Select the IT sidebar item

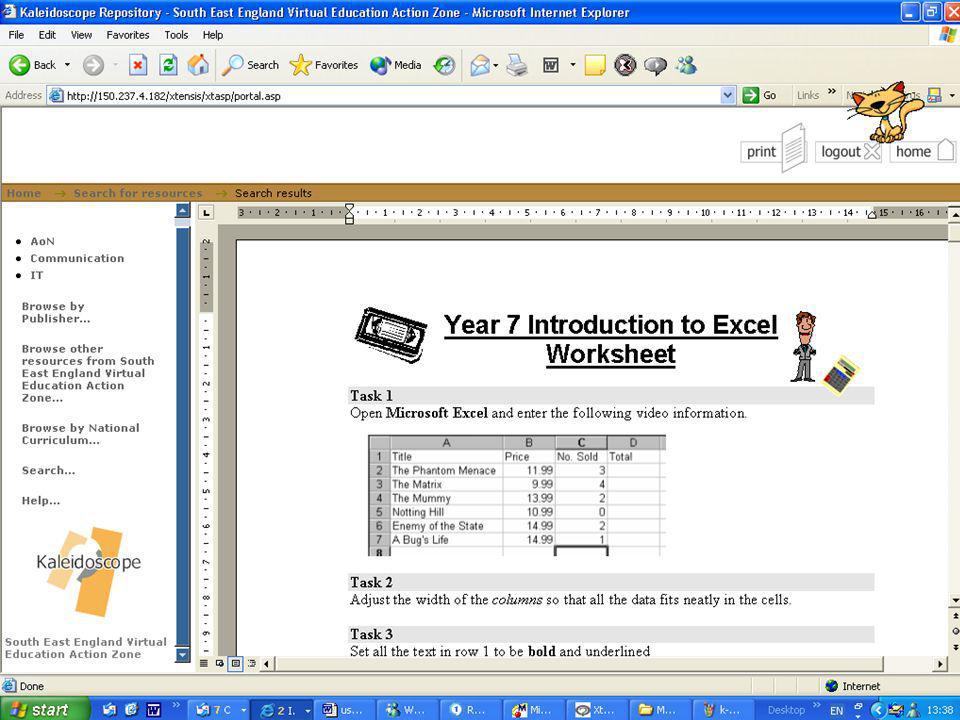tap(37, 276)
